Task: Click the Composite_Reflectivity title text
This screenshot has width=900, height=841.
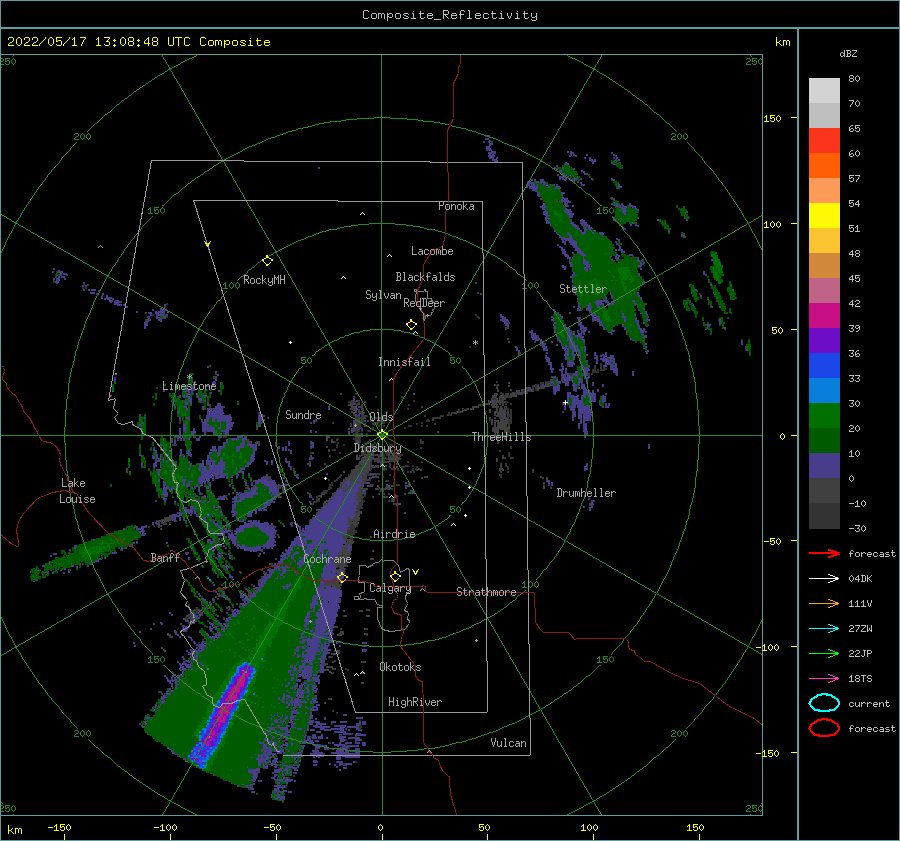Action: click(450, 15)
